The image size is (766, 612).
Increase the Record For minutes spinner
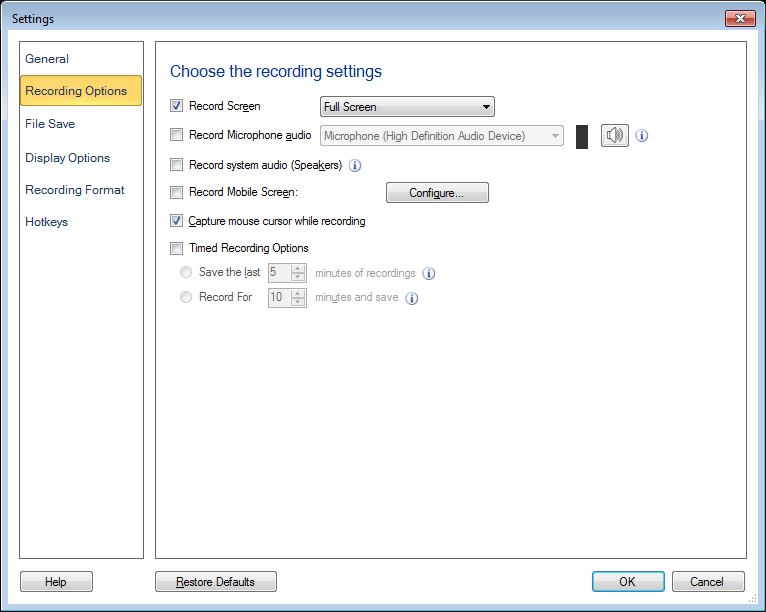click(298, 293)
